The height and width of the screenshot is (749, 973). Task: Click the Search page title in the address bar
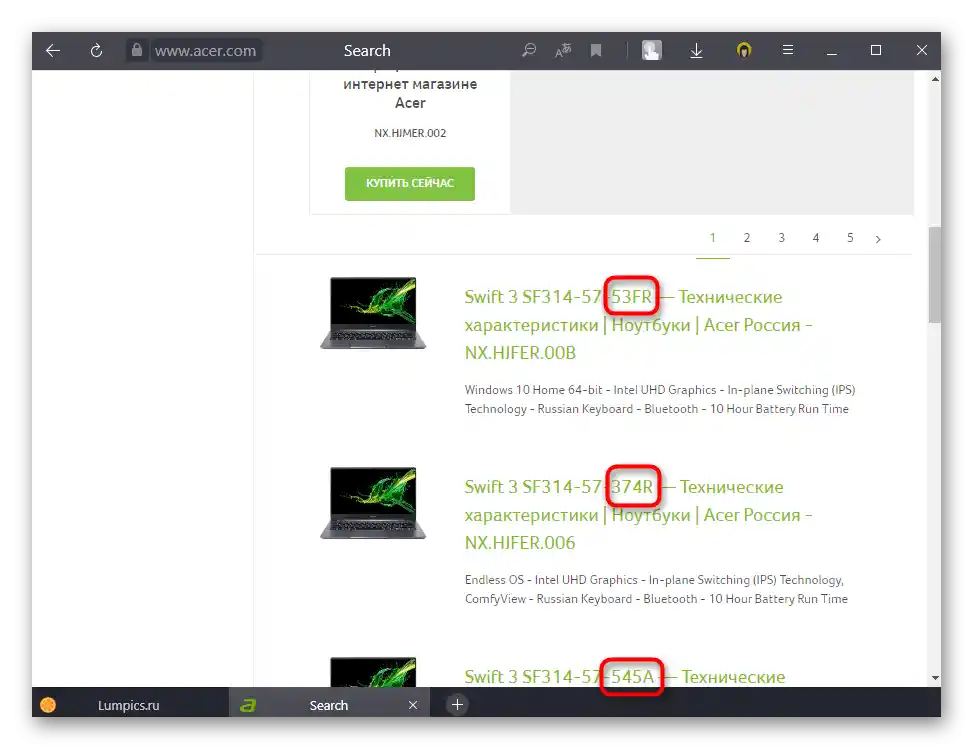click(367, 50)
